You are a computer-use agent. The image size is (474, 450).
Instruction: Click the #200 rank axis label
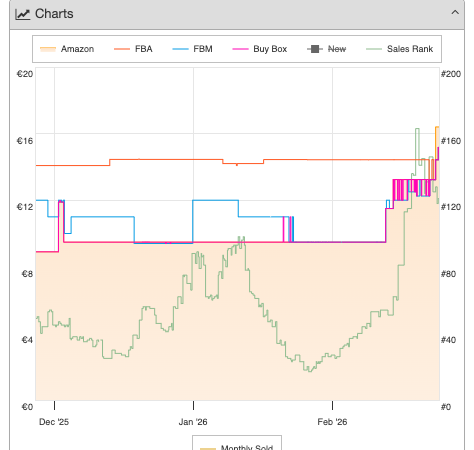pos(451,74)
